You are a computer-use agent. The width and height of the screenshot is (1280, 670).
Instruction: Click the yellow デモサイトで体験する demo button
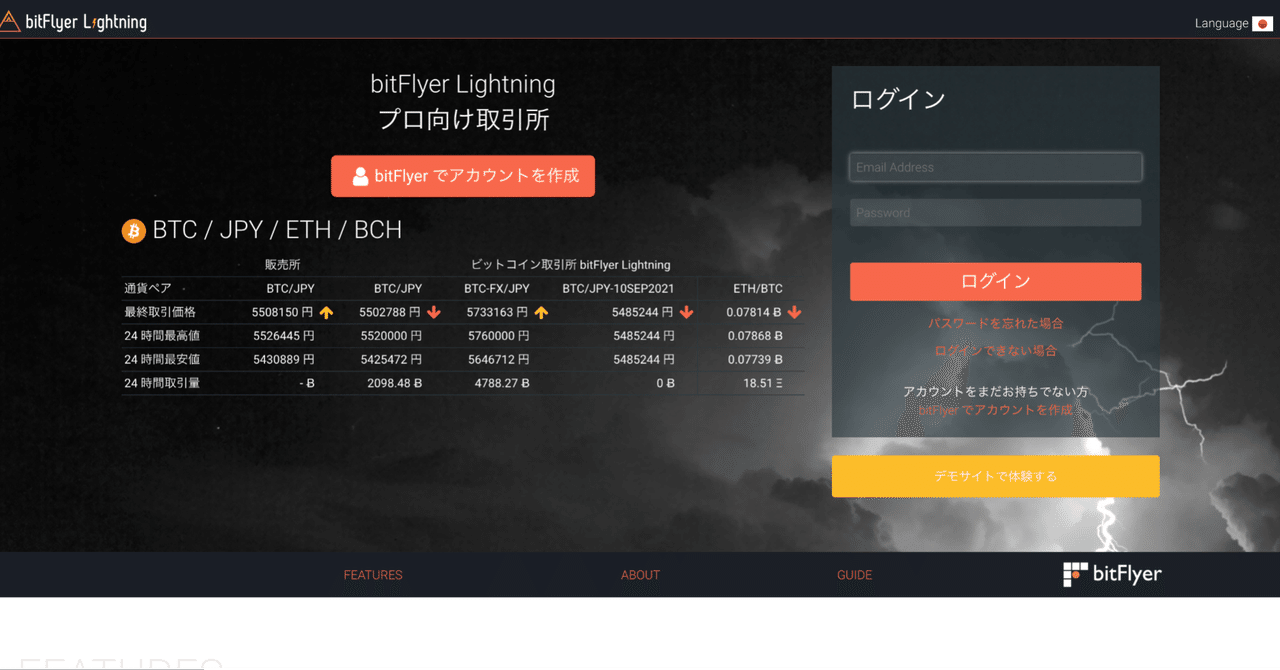pyautogui.click(x=995, y=476)
